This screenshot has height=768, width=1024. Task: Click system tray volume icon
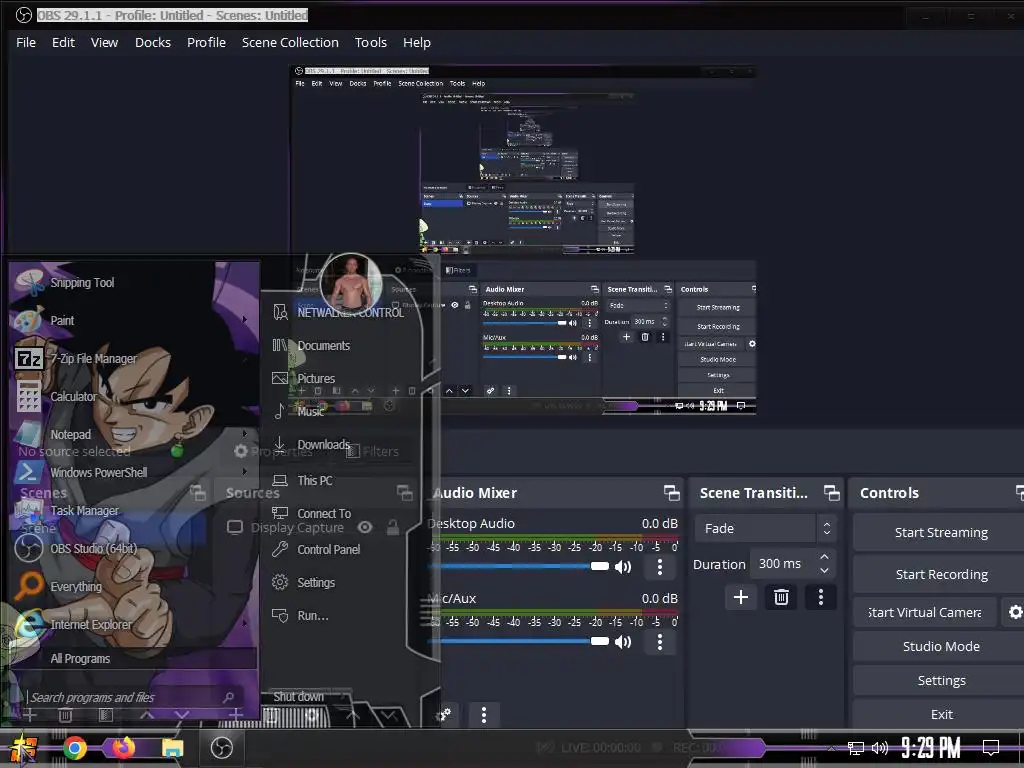[x=880, y=748]
